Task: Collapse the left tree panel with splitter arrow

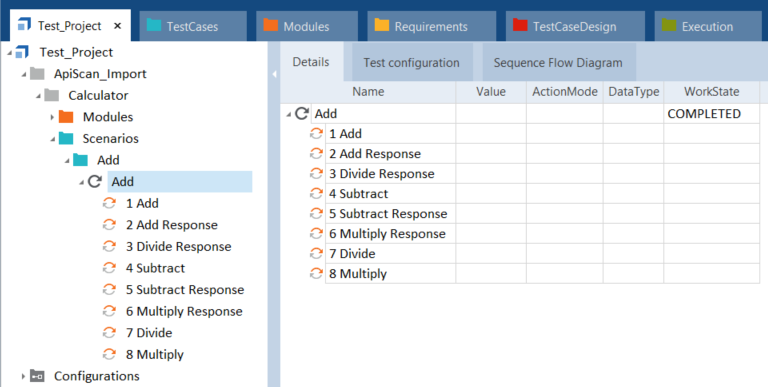Action: click(274, 74)
